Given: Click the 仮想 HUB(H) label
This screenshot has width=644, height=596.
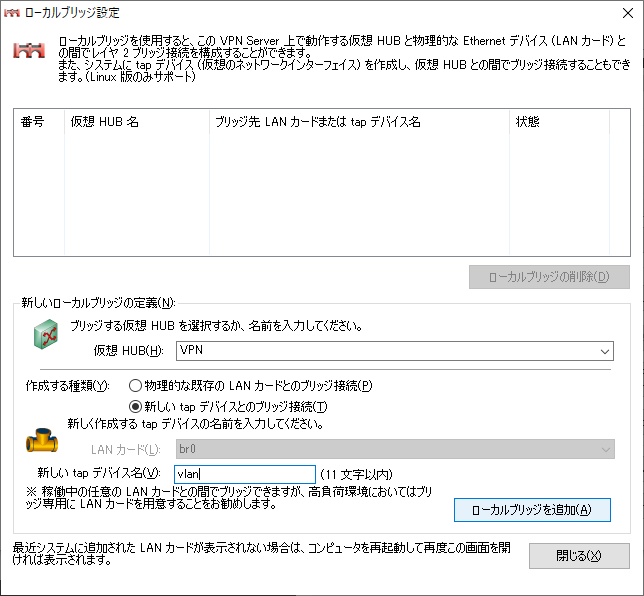Looking at the screenshot, I should coord(129,351).
